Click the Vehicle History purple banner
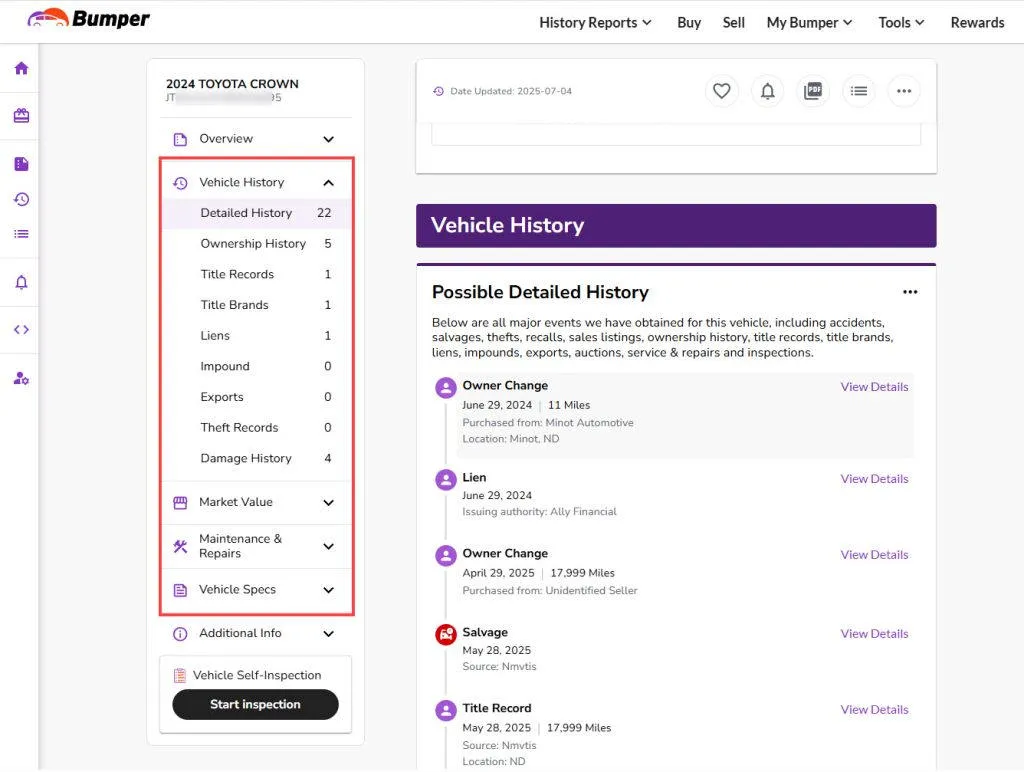Image resolution: width=1024 pixels, height=772 pixels. click(x=676, y=225)
